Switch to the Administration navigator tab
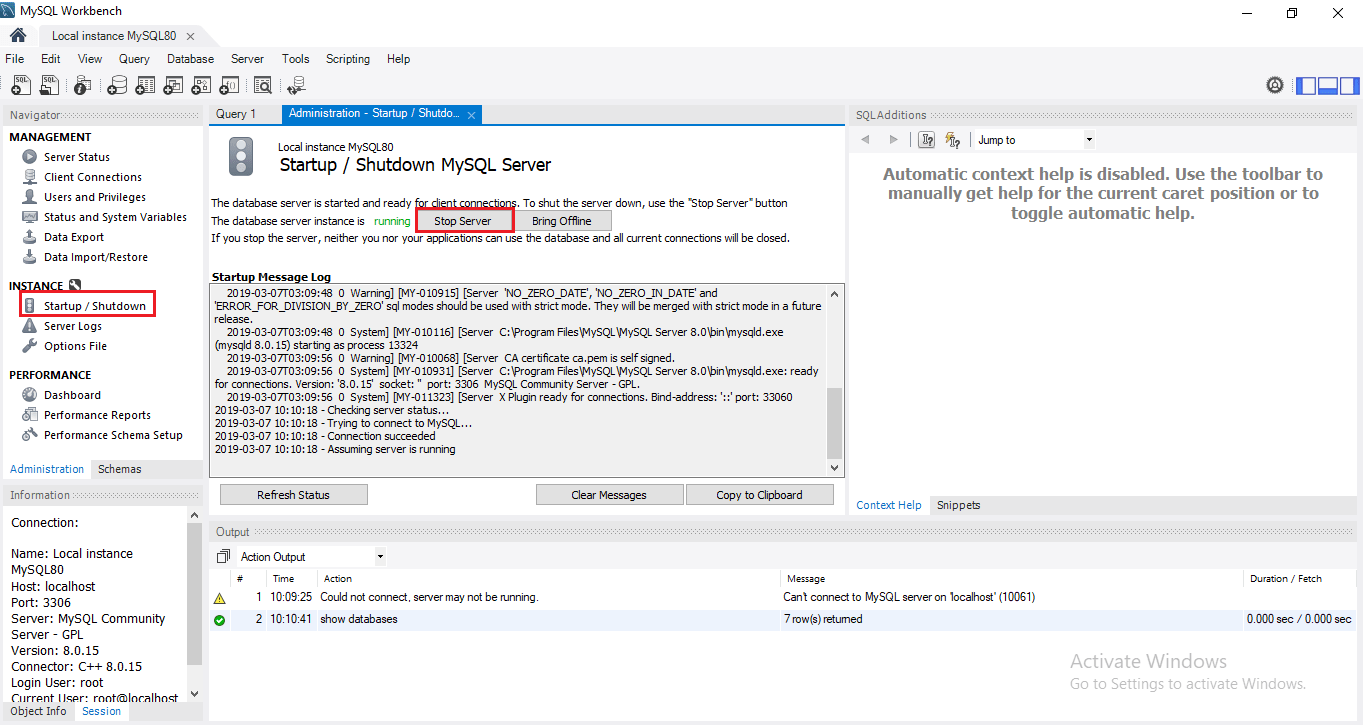Viewport: 1363px width, 725px height. tap(47, 469)
